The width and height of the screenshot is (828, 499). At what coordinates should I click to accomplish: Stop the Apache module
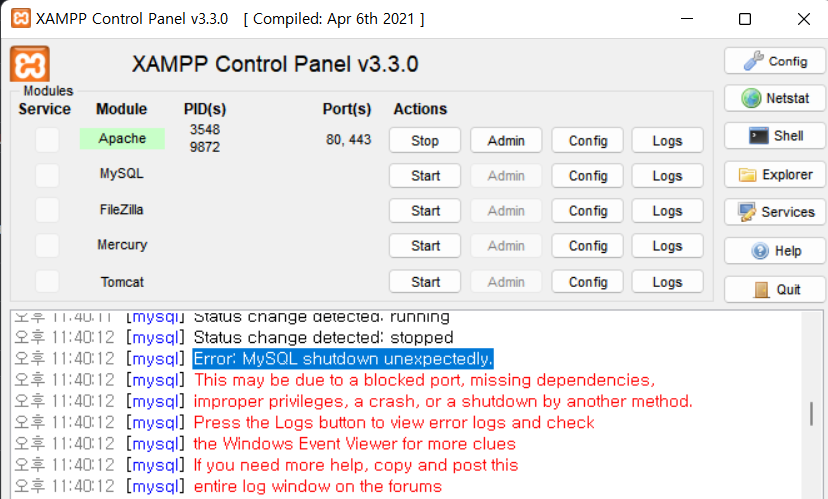click(x=425, y=140)
